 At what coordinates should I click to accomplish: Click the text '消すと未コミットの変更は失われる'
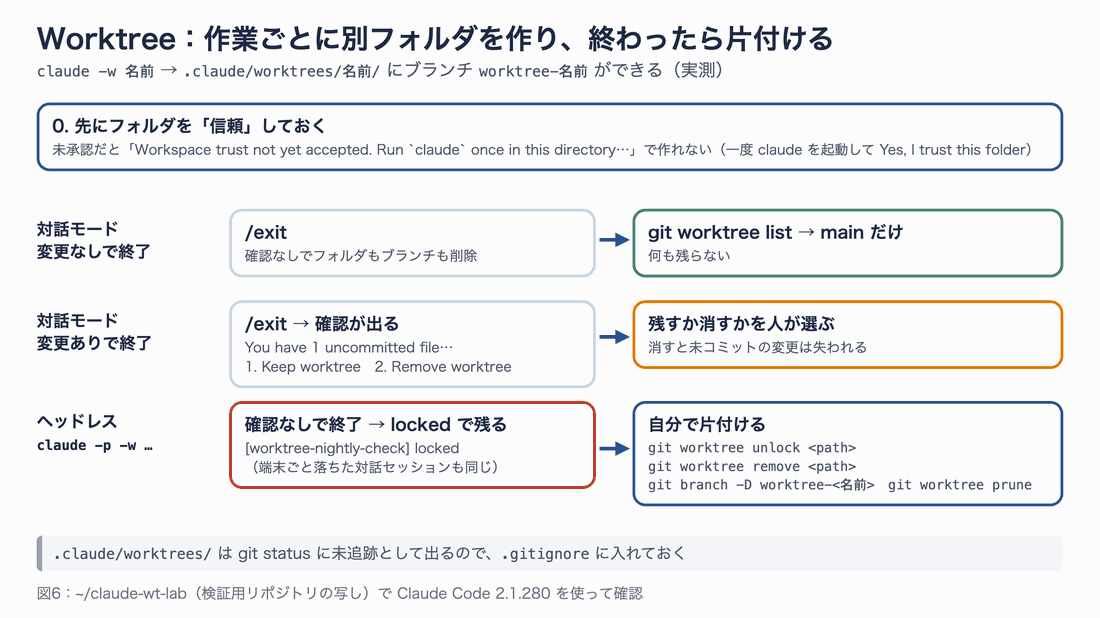758,347
